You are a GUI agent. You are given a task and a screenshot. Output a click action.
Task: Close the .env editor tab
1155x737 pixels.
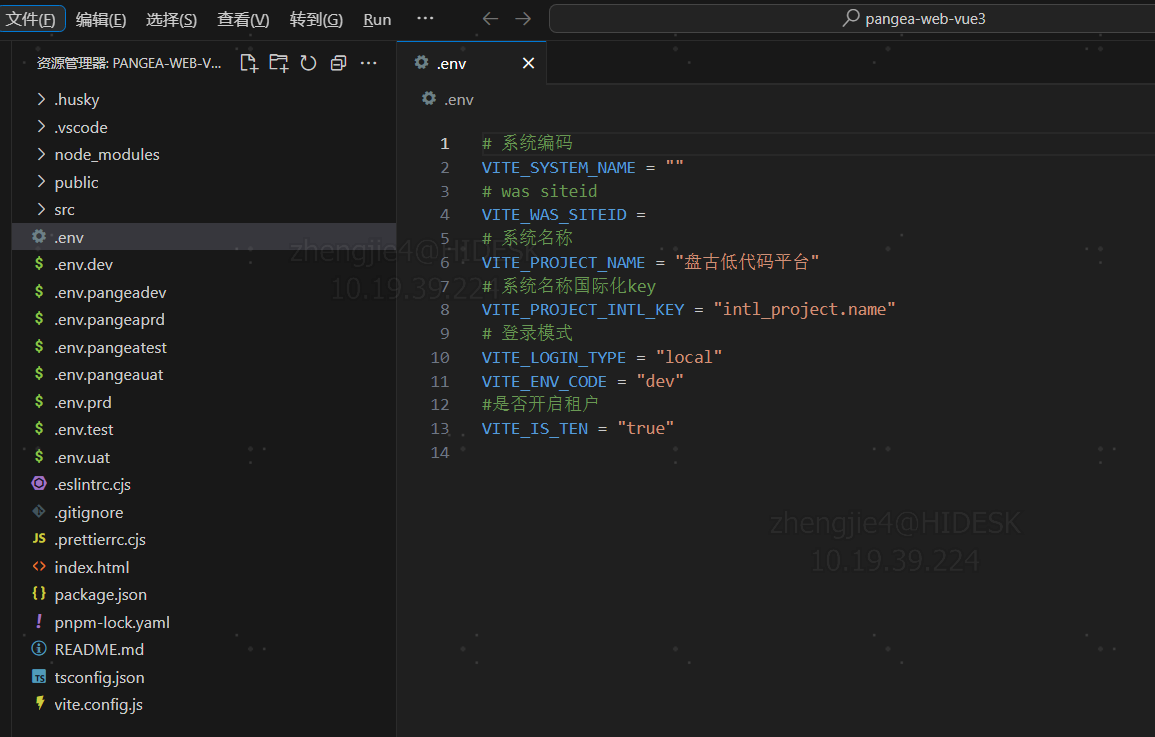coord(528,63)
